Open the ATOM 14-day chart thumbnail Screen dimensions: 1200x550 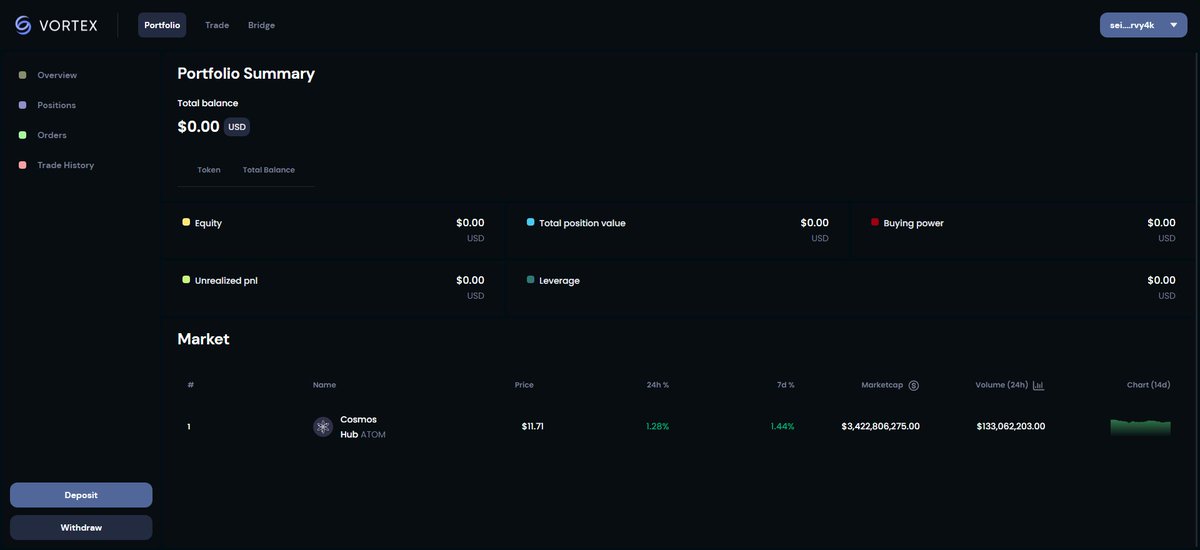tap(1140, 427)
